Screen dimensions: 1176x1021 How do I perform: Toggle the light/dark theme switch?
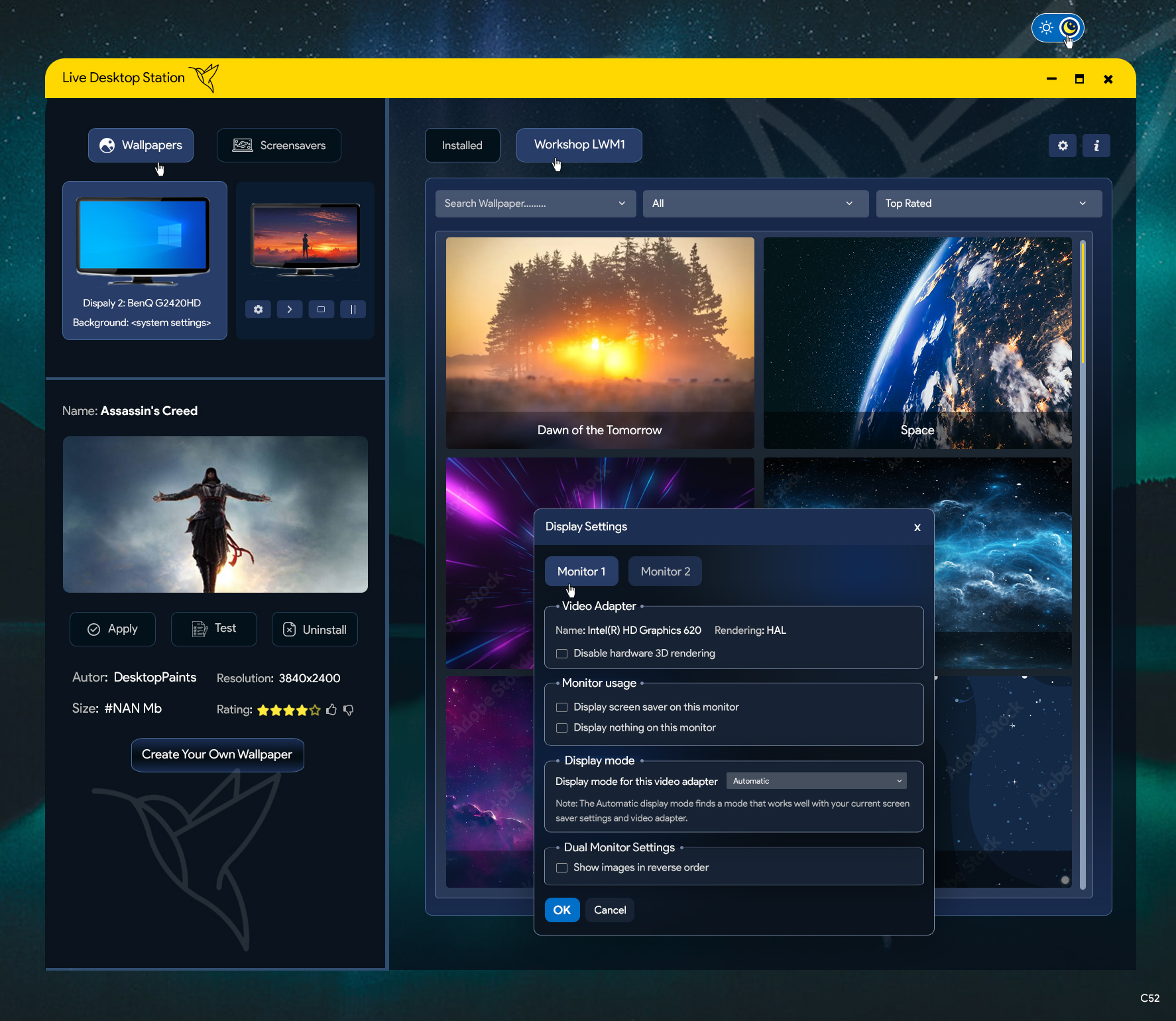point(1057,28)
